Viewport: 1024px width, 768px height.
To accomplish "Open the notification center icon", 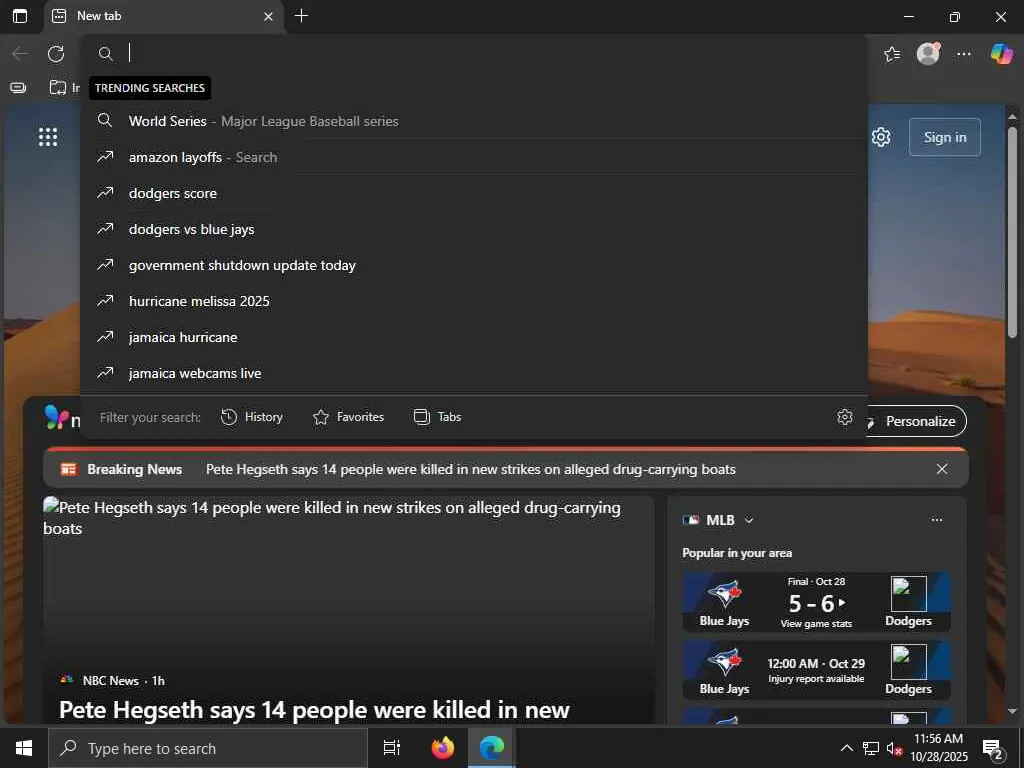I will [993, 749].
